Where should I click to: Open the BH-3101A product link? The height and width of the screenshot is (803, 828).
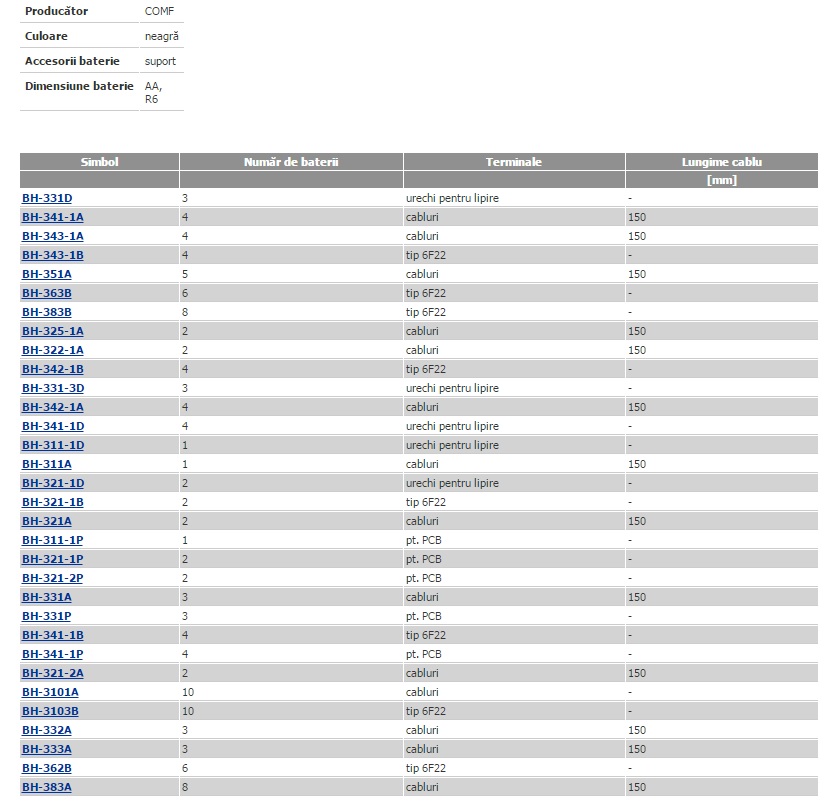click(x=50, y=692)
